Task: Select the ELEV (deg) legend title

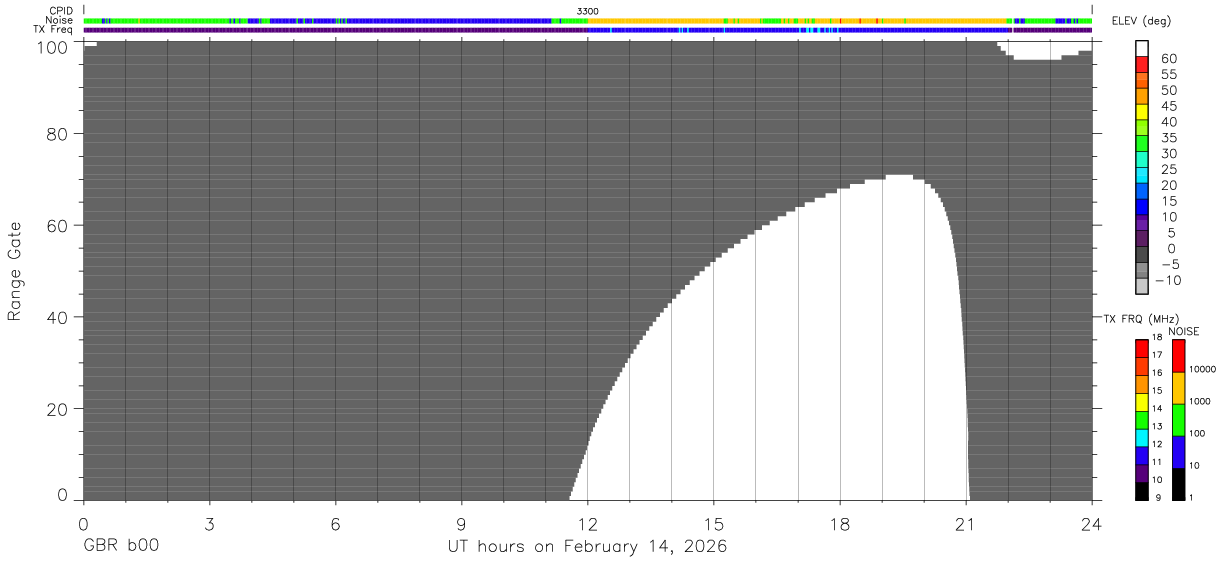Action: point(1142,22)
